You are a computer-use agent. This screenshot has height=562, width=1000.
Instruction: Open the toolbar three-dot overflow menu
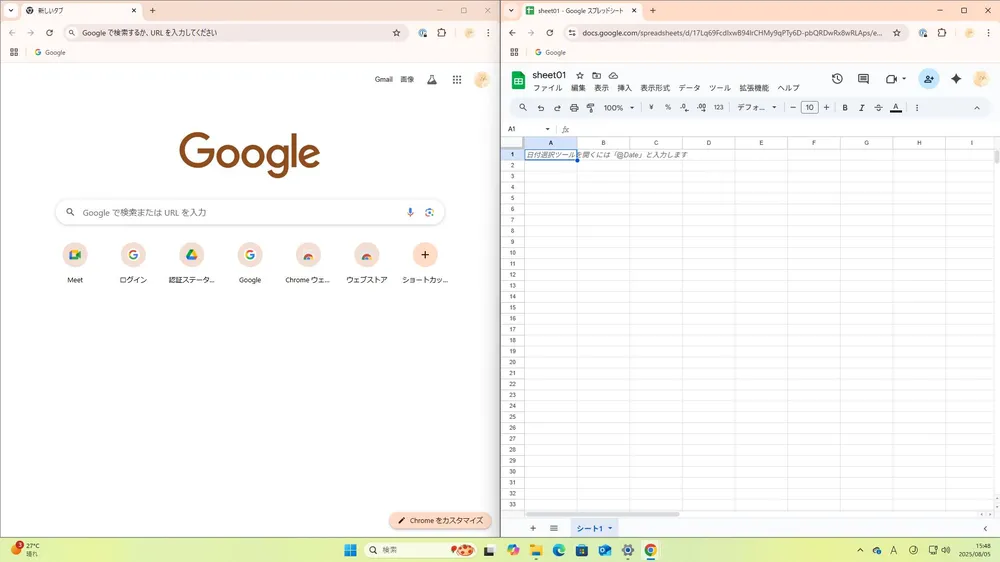(917, 108)
